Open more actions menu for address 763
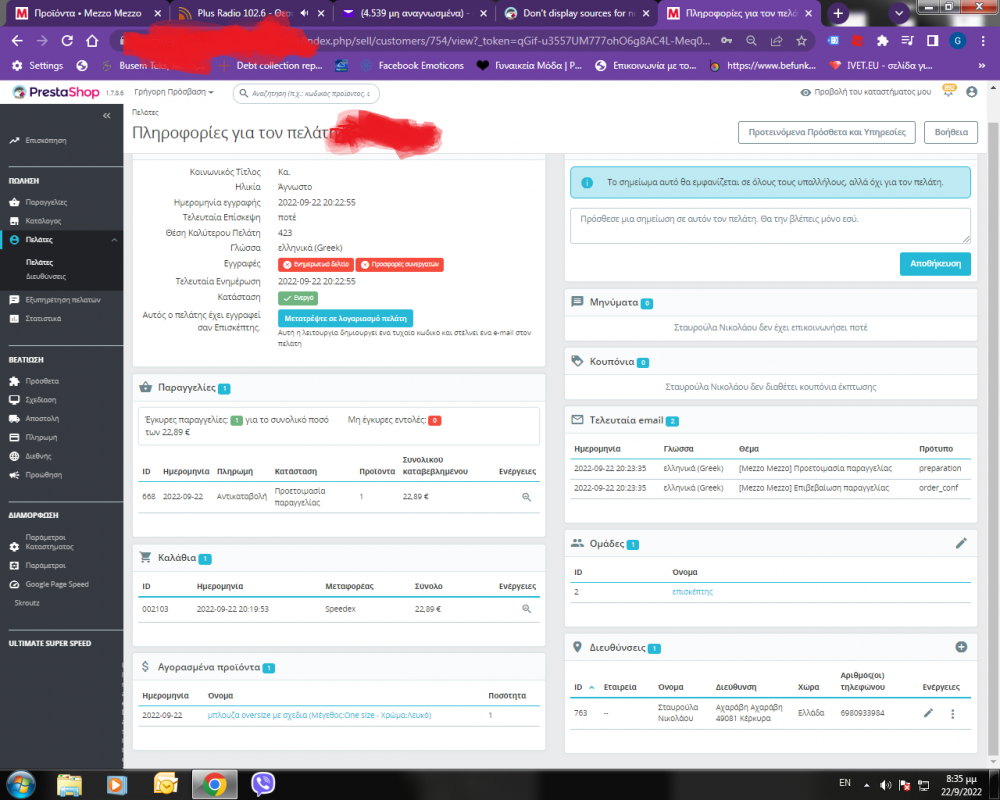The width and height of the screenshot is (1000, 800). pos(953,714)
